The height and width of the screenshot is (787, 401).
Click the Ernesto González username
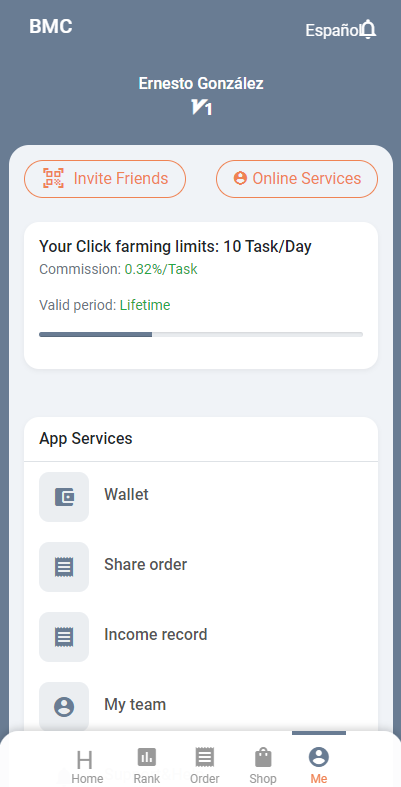click(201, 83)
